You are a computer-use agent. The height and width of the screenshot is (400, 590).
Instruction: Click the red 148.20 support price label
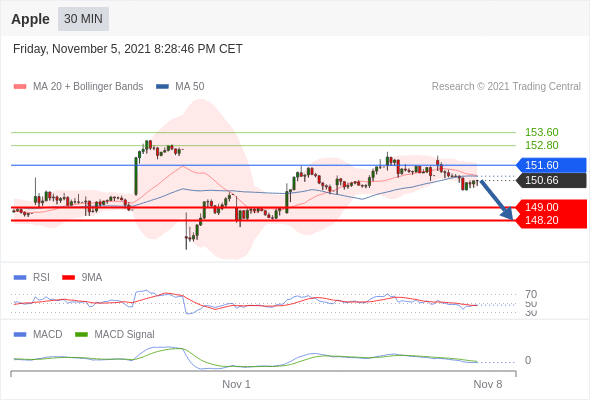click(541, 220)
